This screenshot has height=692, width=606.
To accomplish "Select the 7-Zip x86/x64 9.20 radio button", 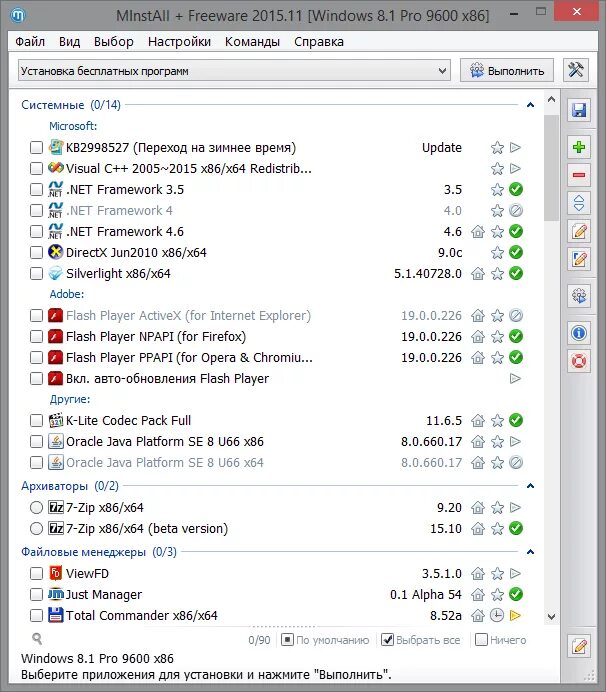I will point(36,508).
